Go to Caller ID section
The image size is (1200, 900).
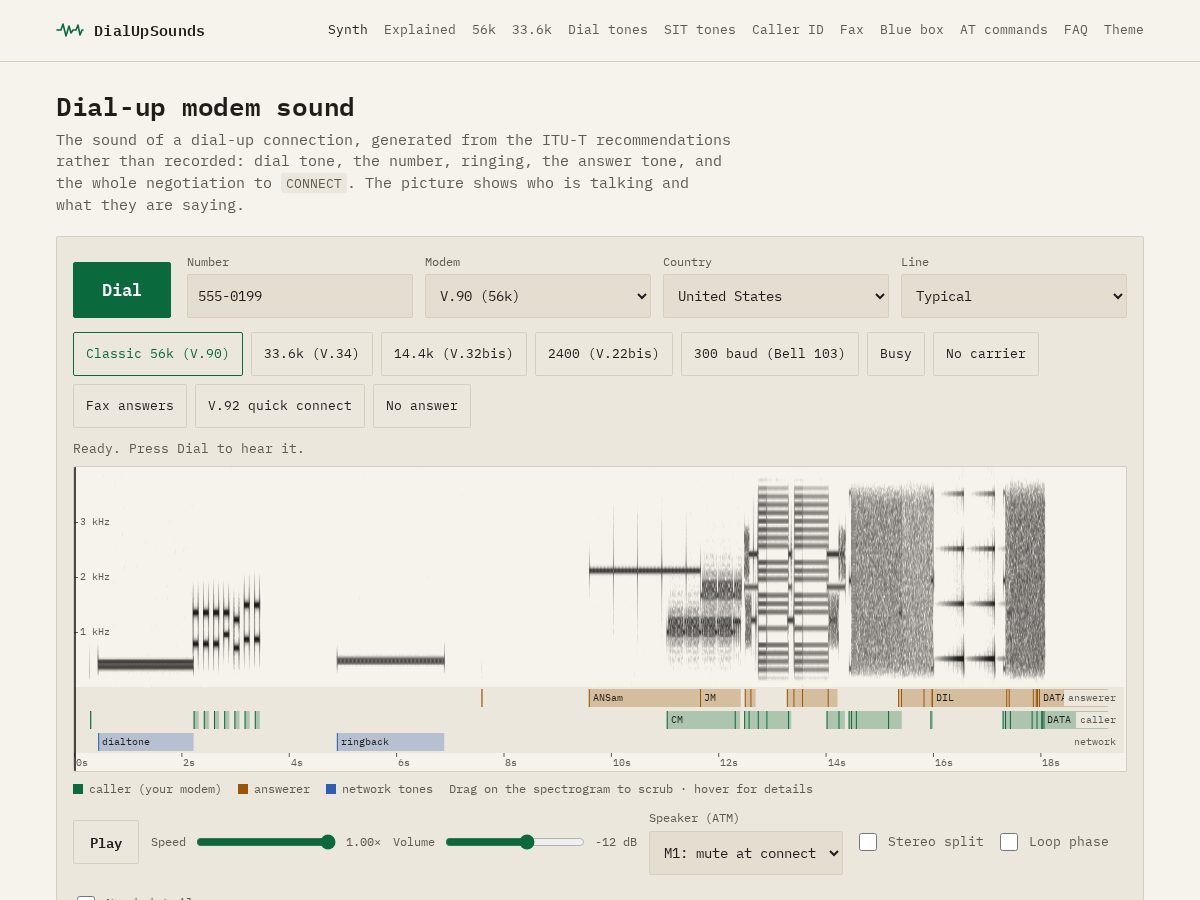click(x=788, y=30)
